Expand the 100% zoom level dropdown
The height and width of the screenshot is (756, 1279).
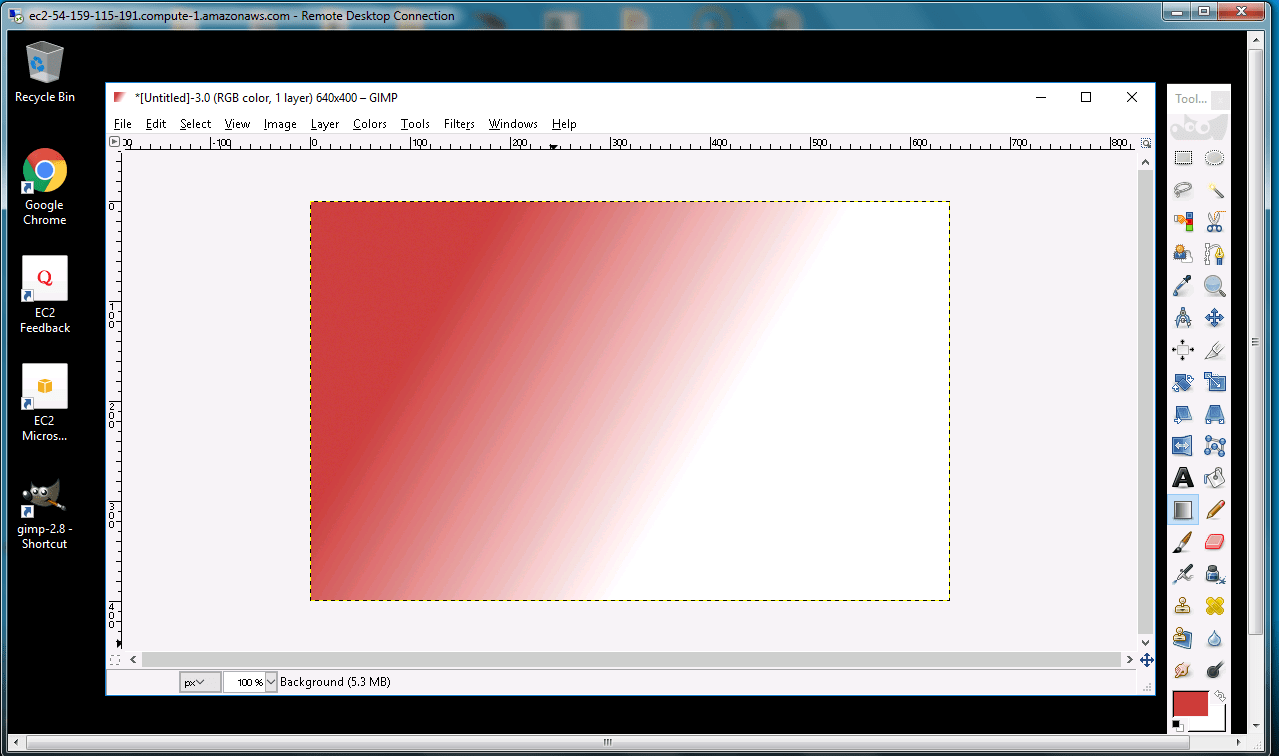[x=270, y=682]
